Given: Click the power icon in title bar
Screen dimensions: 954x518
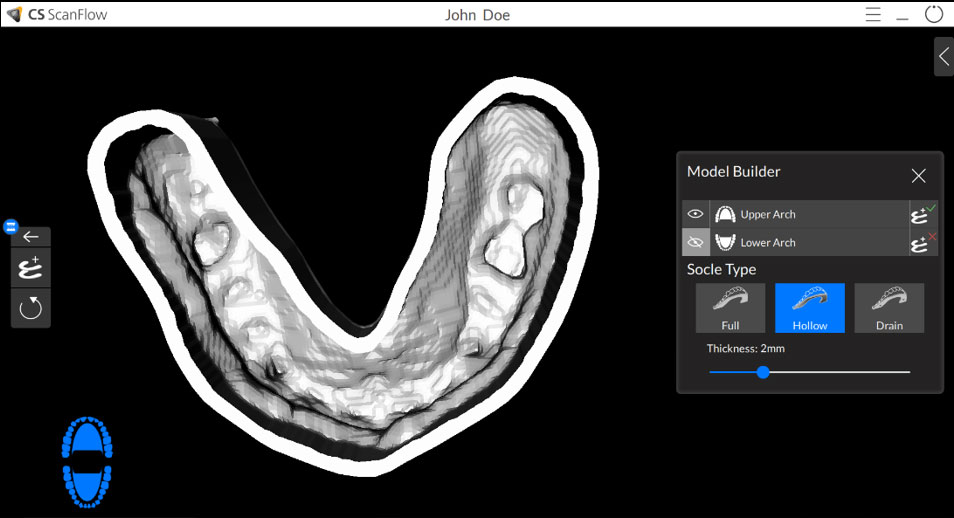Looking at the screenshot, I should click(x=933, y=14).
